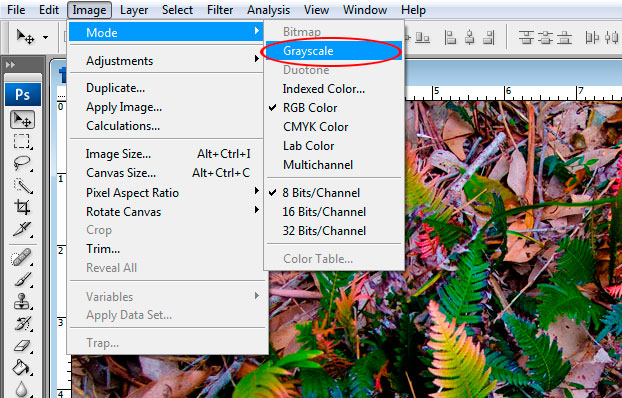The height and width of the screenshot is (398, 622).
Task: Open the Layer menu
Action: tap(134, 10)
